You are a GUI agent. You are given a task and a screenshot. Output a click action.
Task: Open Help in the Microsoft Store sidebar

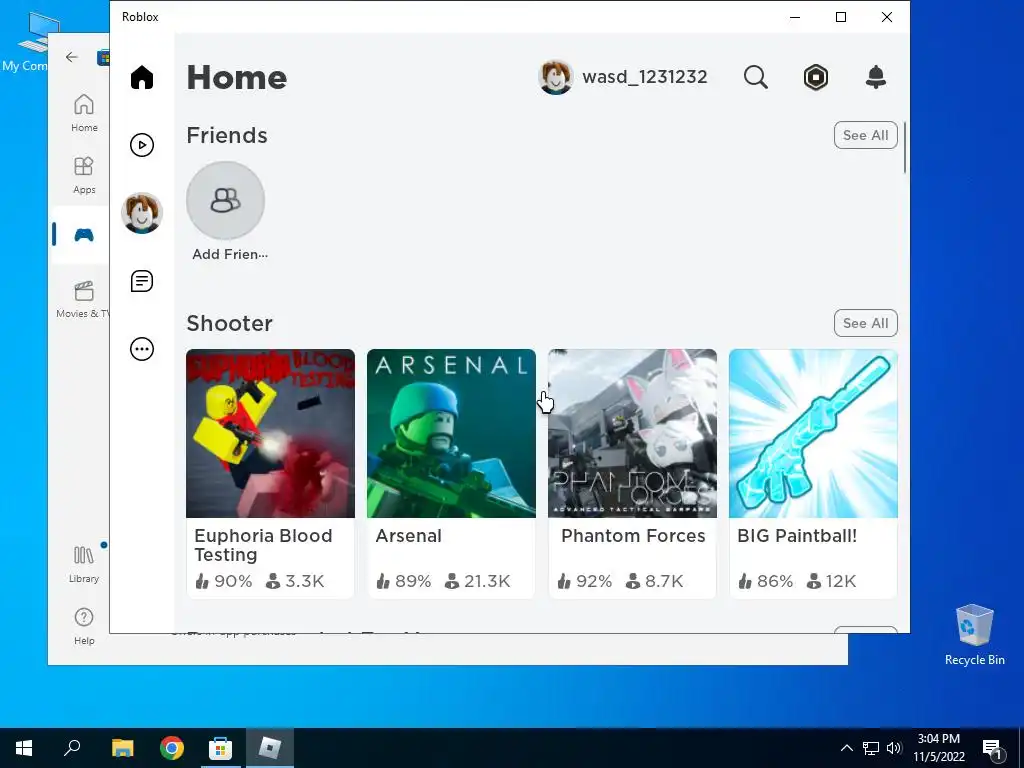[84, 626]
